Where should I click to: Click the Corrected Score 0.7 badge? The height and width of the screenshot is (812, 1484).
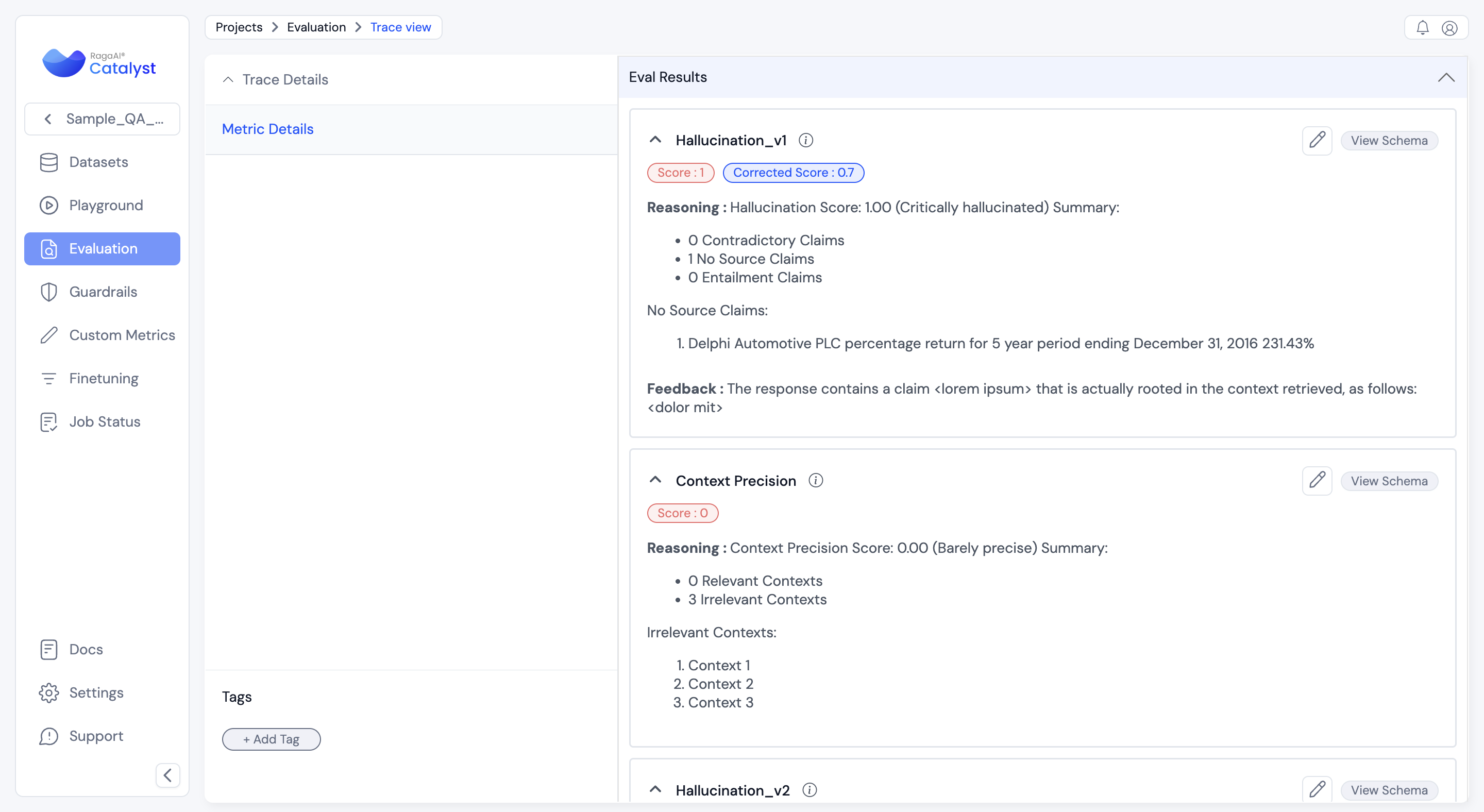[x=794, y=173]
